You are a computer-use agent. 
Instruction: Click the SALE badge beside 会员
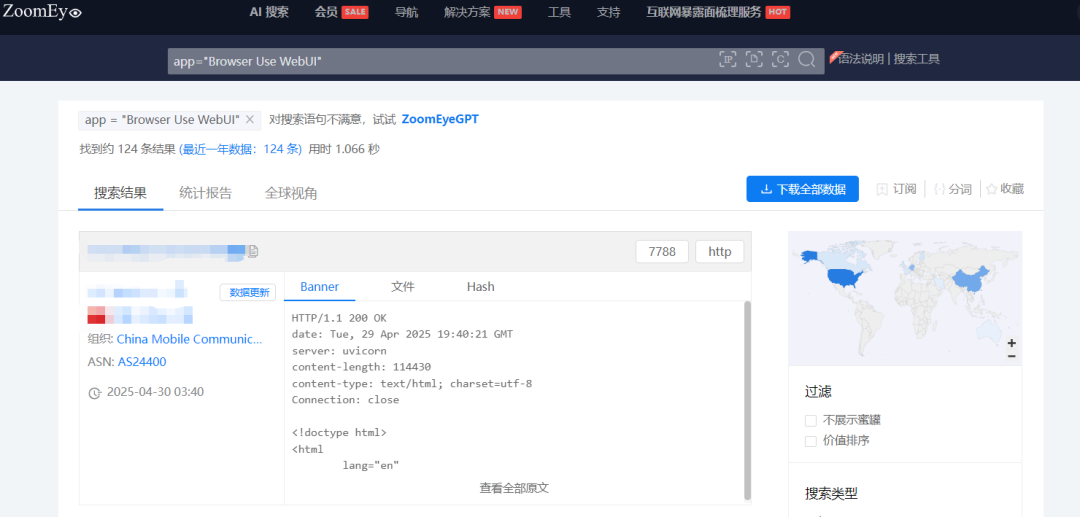pyautogui.click(x=355, y=12)
